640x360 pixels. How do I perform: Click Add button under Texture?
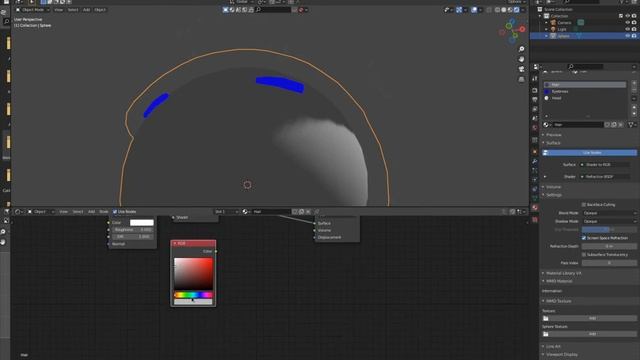coord(593,318)
